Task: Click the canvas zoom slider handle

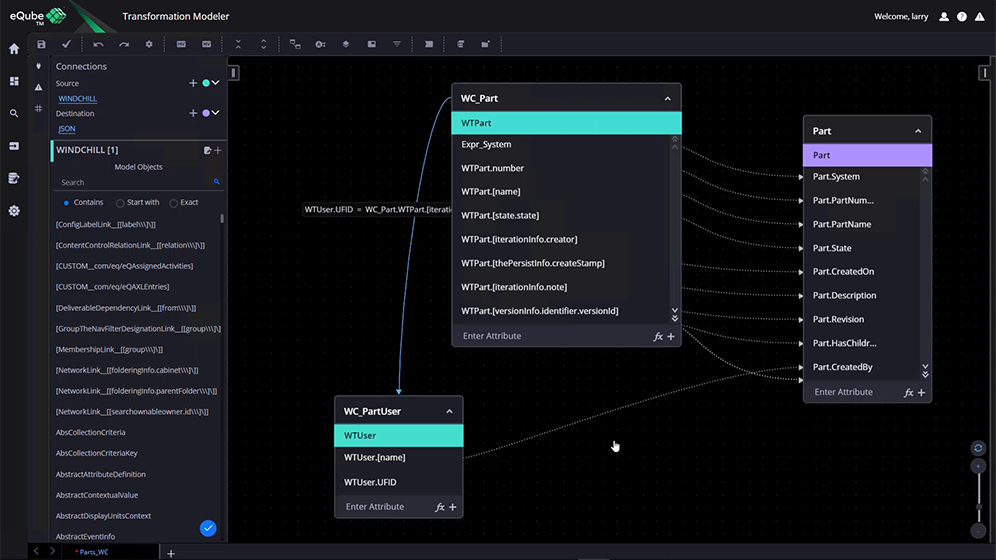Action: click(979, 507)
